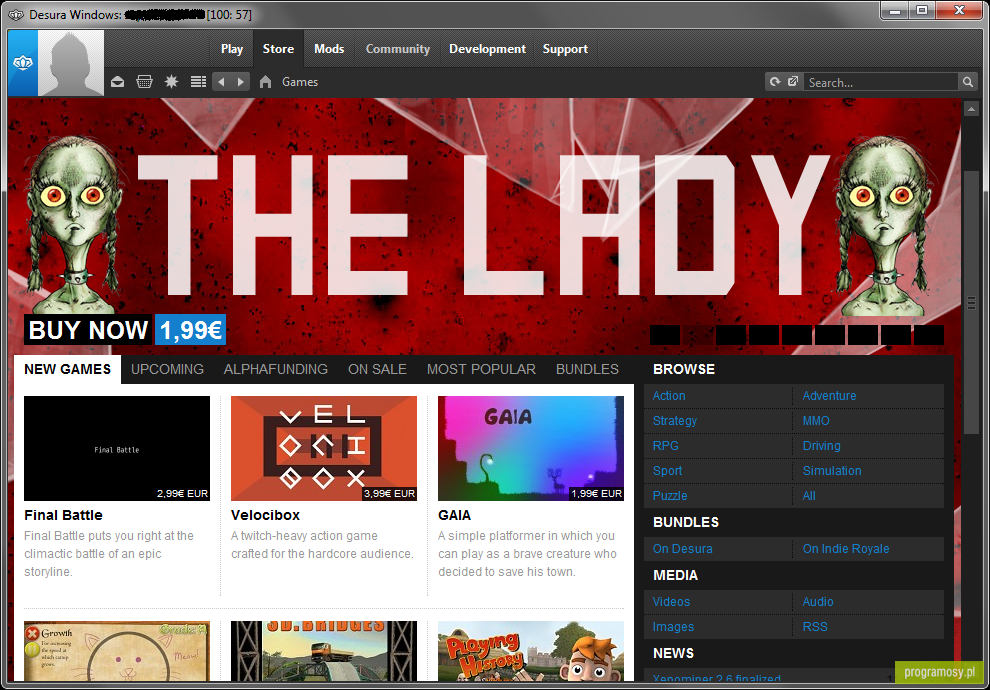Image resolution: width=990 pixels, height=690 pixels.
Task: Open the On Desura bundles link
Action: pos(683,549)
